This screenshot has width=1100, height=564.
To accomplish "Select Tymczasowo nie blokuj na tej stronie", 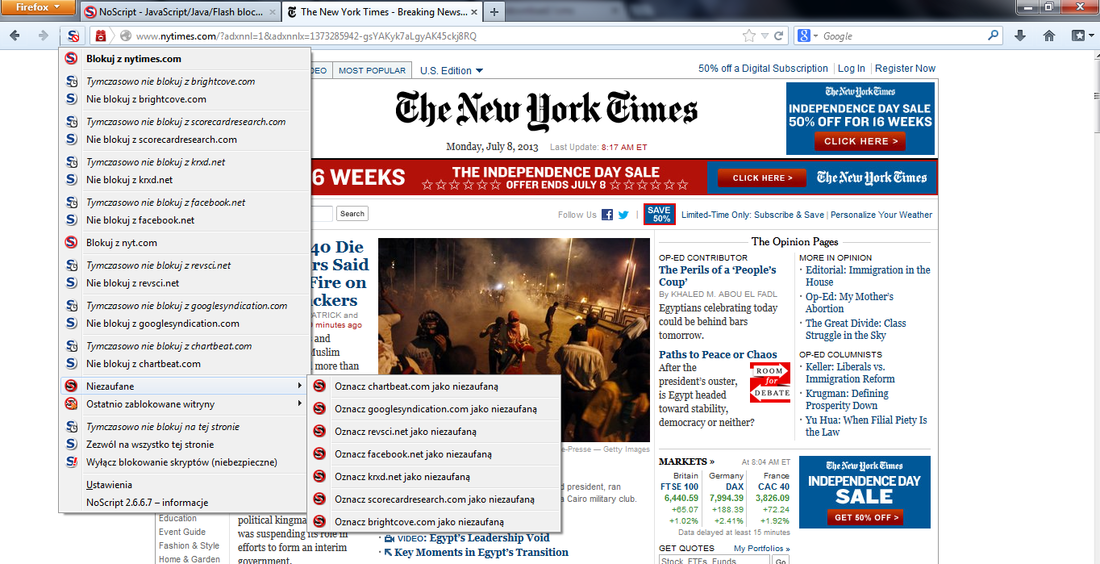I will point(185,427).
